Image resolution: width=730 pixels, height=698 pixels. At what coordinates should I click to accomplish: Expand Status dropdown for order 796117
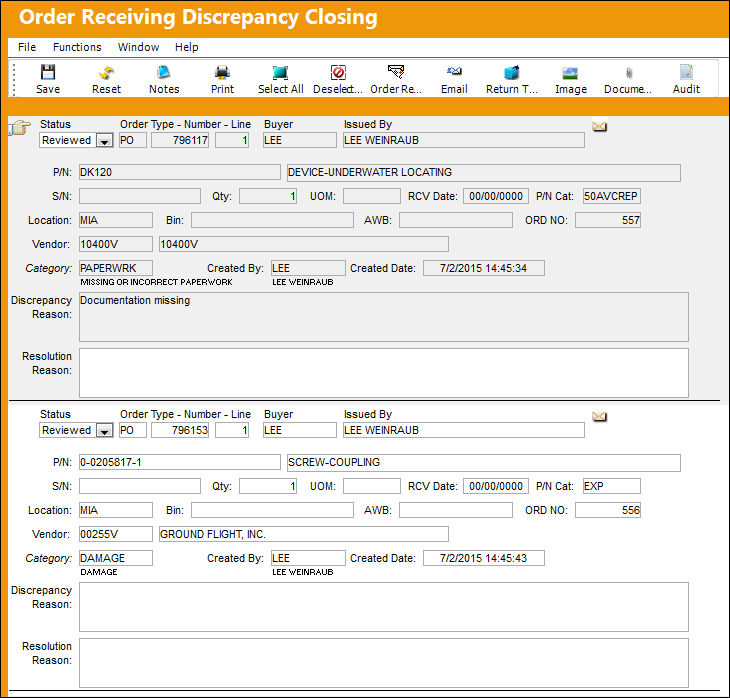click(104, 141)
